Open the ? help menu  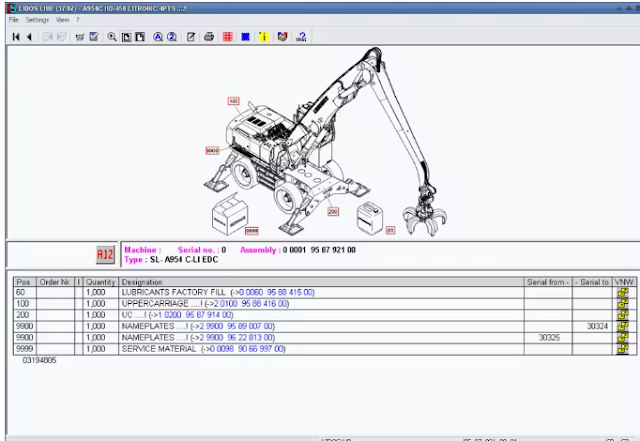click(78, 20)
